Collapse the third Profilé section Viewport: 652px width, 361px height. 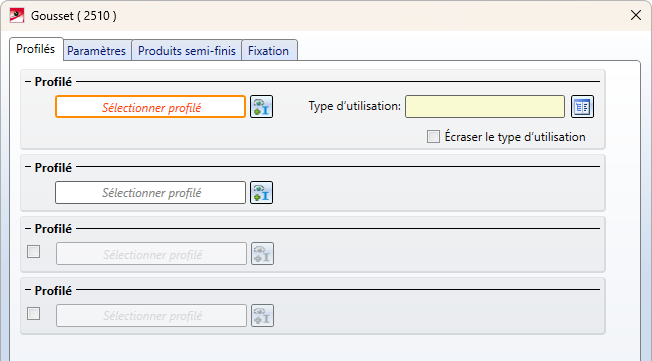(x=28, y=228)
